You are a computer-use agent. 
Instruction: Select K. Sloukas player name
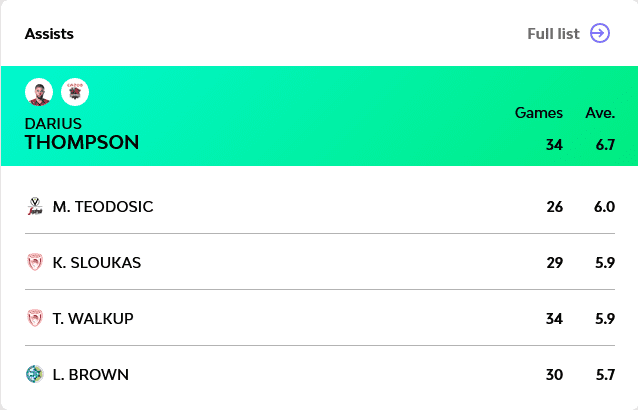(97, 263)
